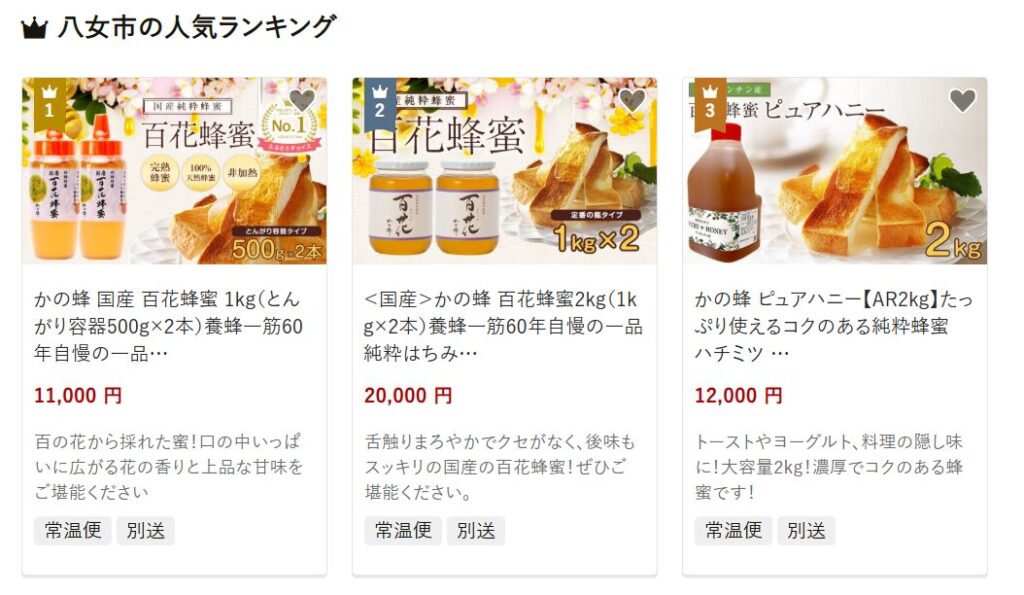Favorite the first-ranked honey with heart icon
Screen dimensions: 1024x595
(302, 101)
